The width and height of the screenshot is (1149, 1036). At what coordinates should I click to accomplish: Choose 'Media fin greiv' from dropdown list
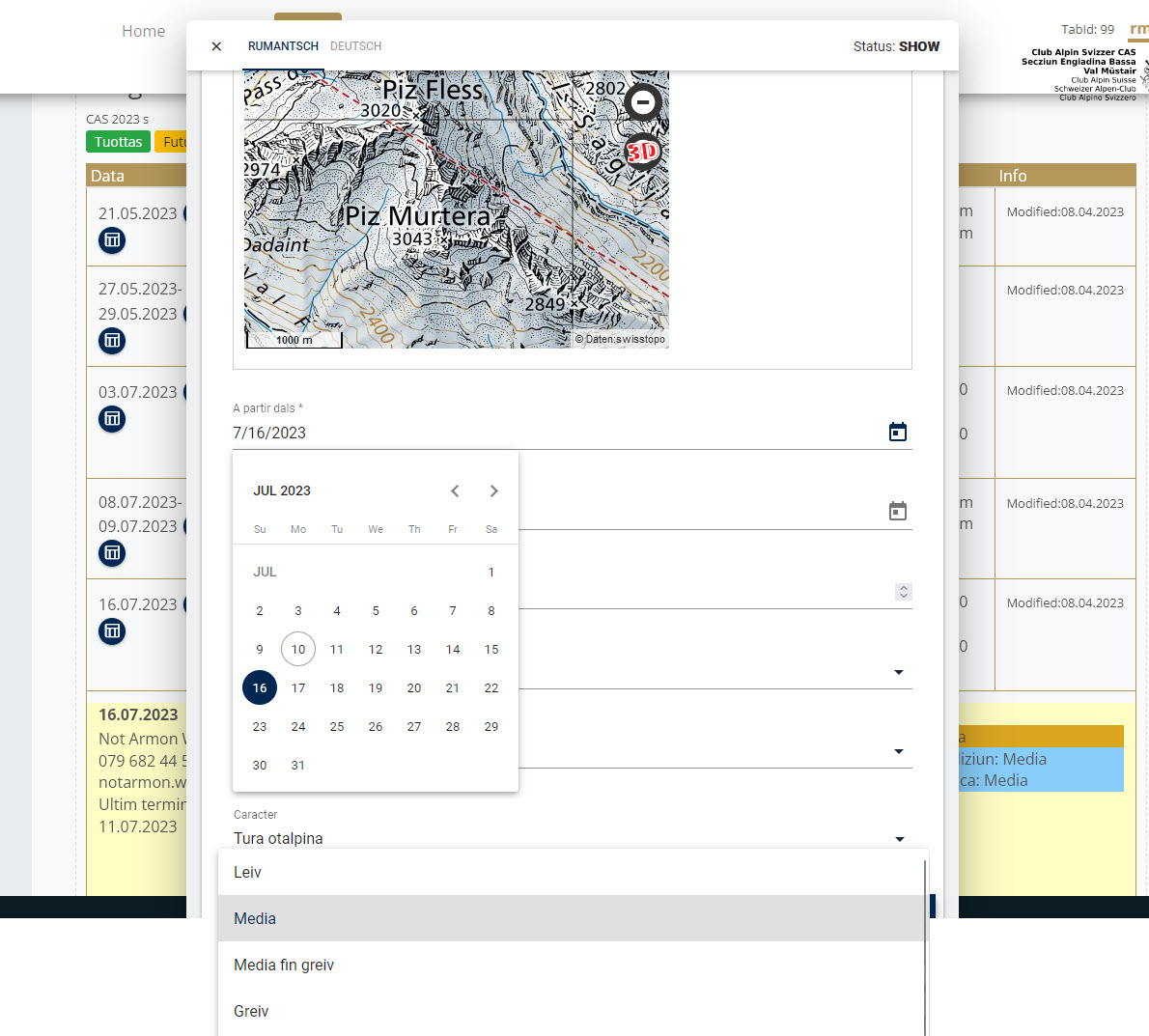point(284,965)
